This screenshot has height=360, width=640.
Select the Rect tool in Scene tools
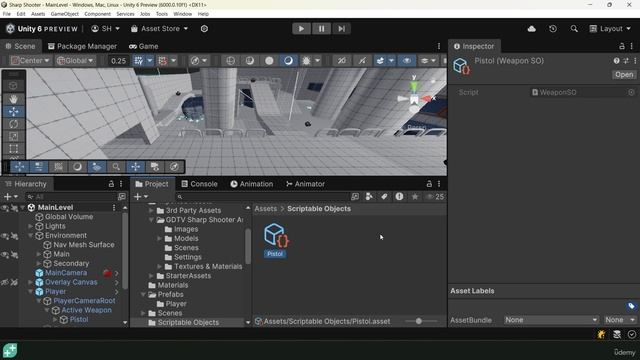13,149
